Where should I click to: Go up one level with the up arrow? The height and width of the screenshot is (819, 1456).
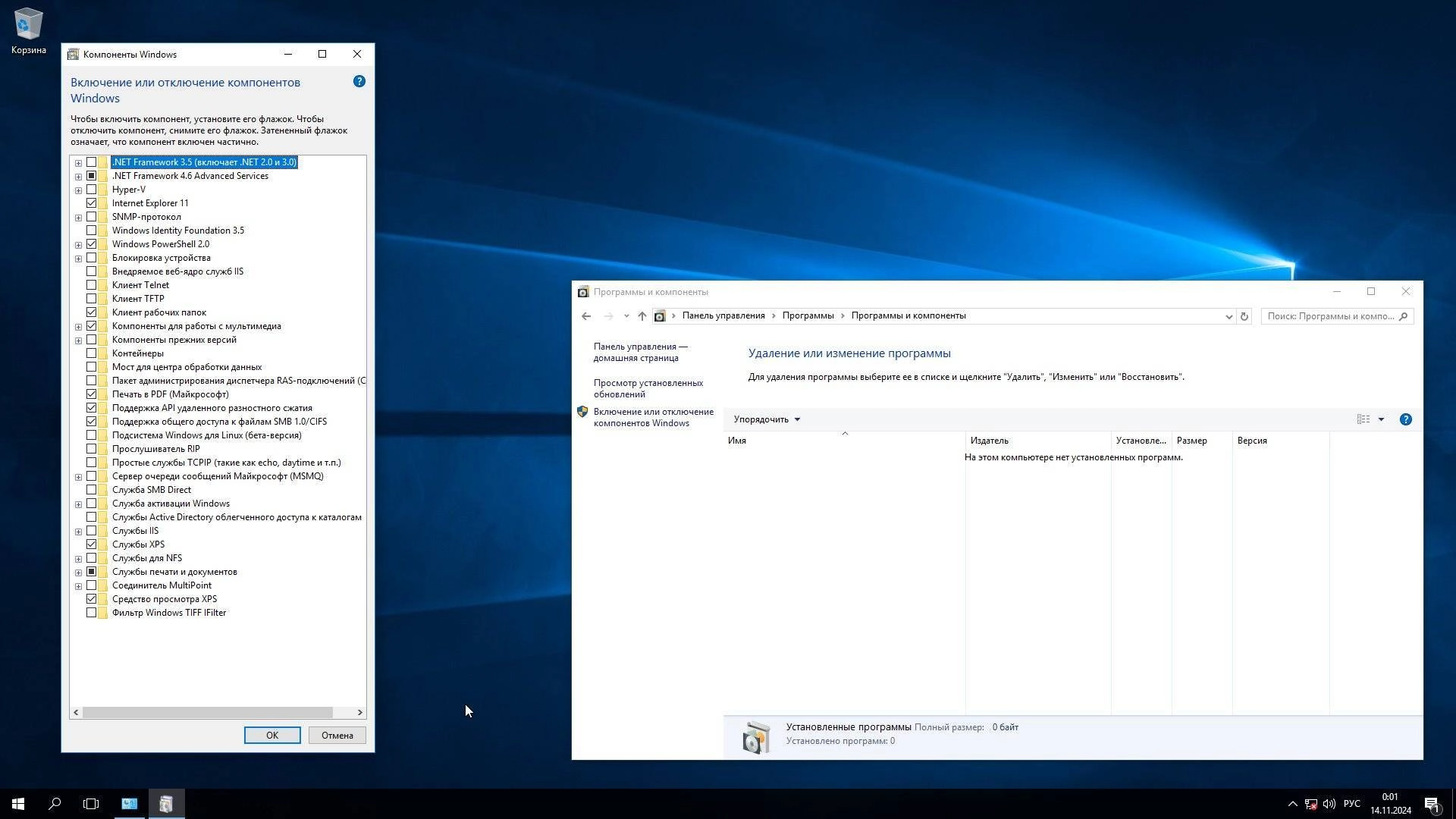[x=642, y=316]
